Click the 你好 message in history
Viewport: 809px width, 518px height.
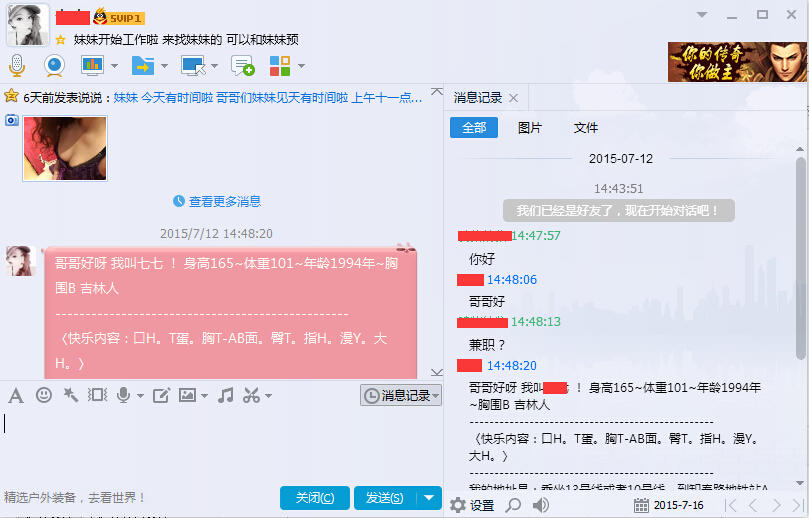pyautogui.click(x=482, y=259)
